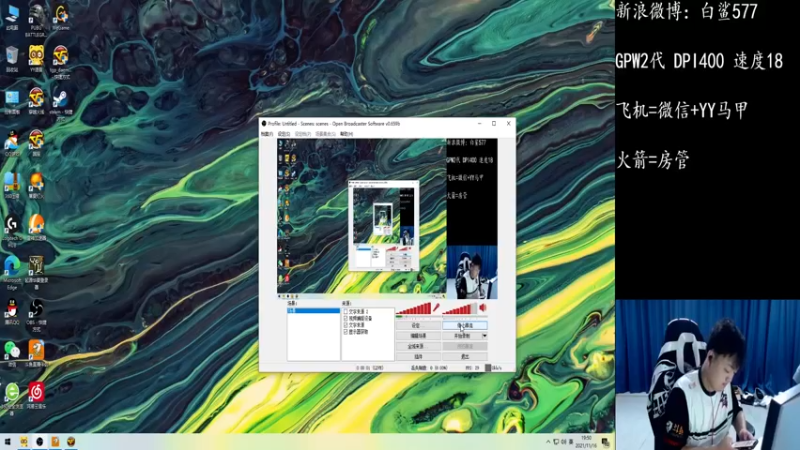The width and height of the screenshot is (800, 450).
Task: Open the 360 compression archive icon
Action: pyautogui.click(x=12, y=185)
